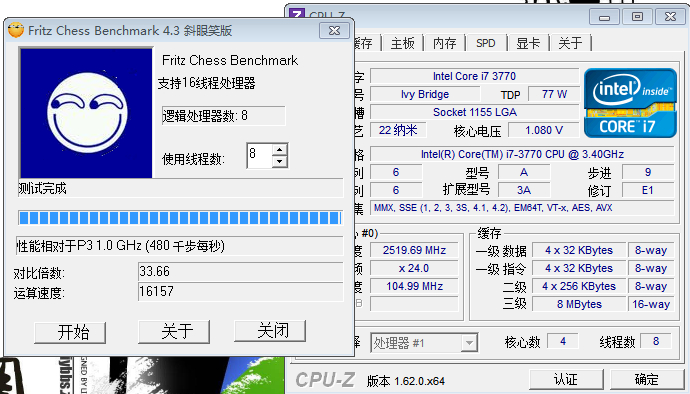Switch to the 关于 tab in CPU-Z
This screenshot has width=690, height=394.
pyautogui.click(x=570, y=43)
